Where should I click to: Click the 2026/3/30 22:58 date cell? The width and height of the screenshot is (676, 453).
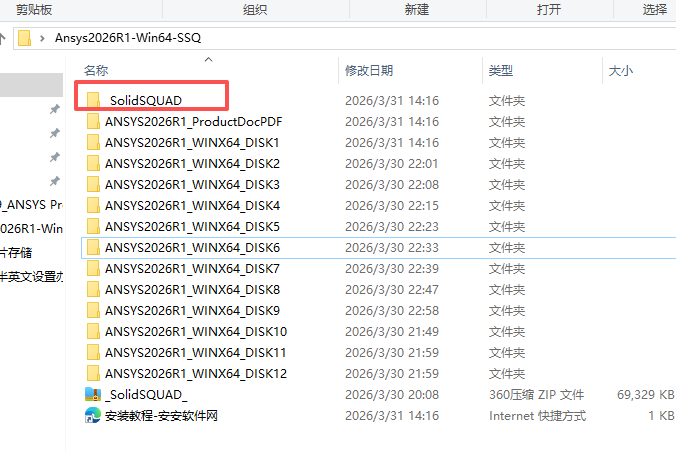coord(391,311)
